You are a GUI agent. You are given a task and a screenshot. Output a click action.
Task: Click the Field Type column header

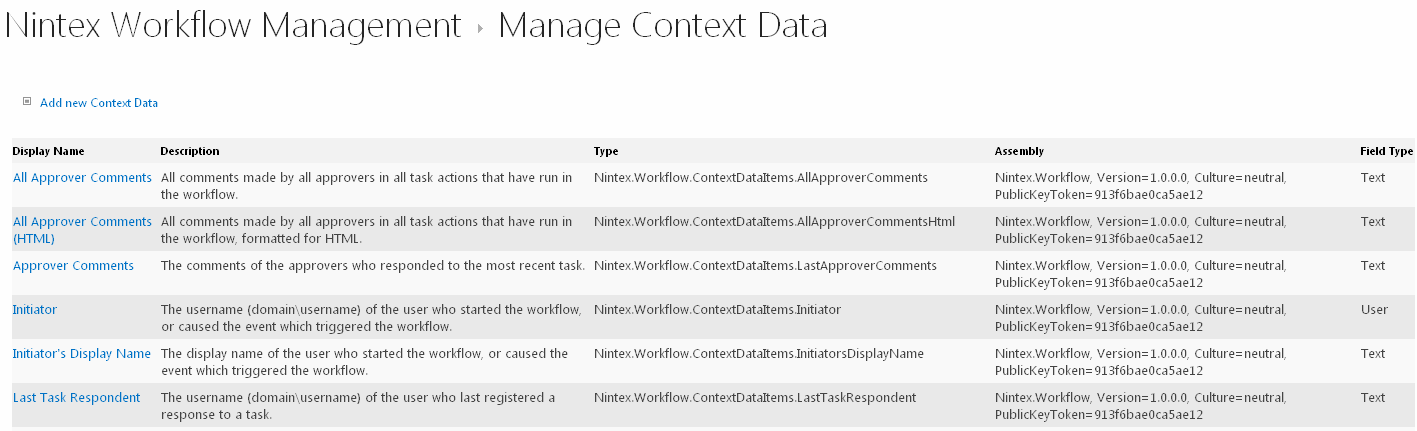[x=1386, y=152]
